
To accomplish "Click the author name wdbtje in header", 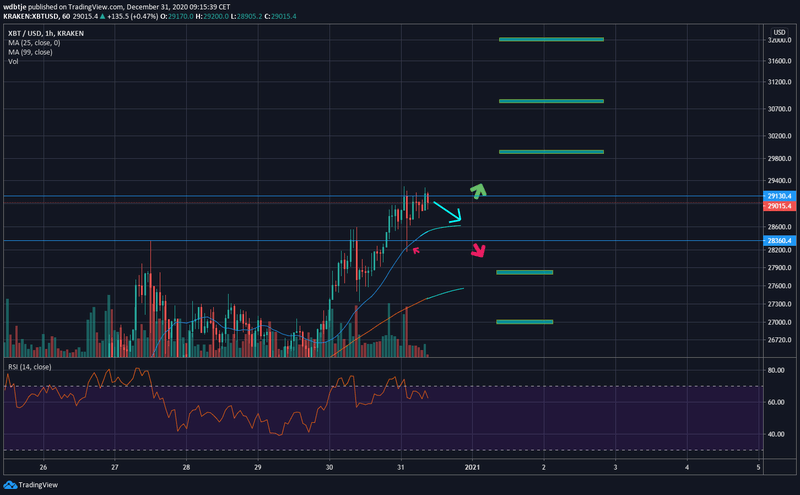I will click(x=13, y=7).
